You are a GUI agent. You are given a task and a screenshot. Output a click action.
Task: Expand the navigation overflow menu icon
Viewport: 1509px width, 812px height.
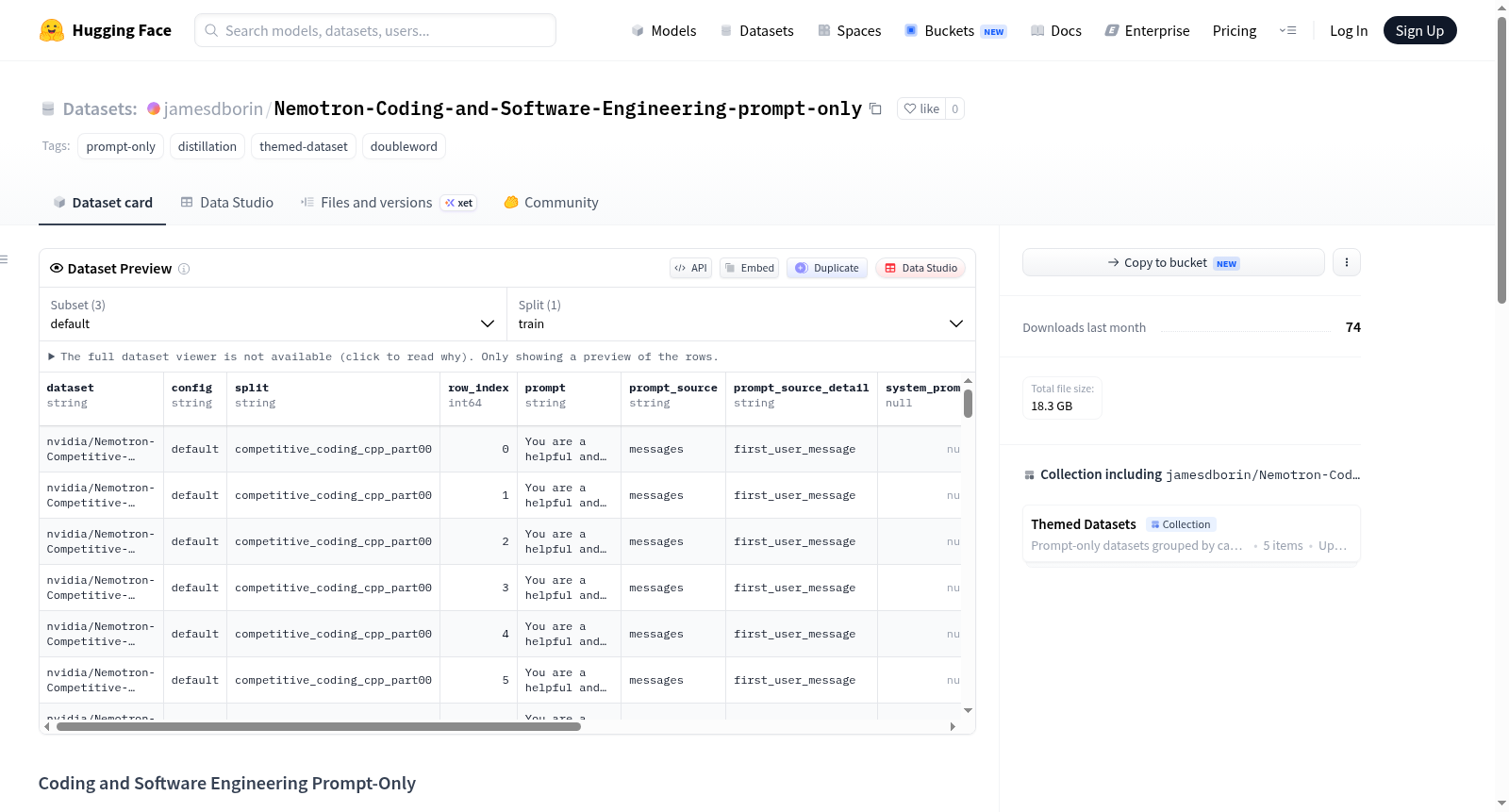point(1287,30)
